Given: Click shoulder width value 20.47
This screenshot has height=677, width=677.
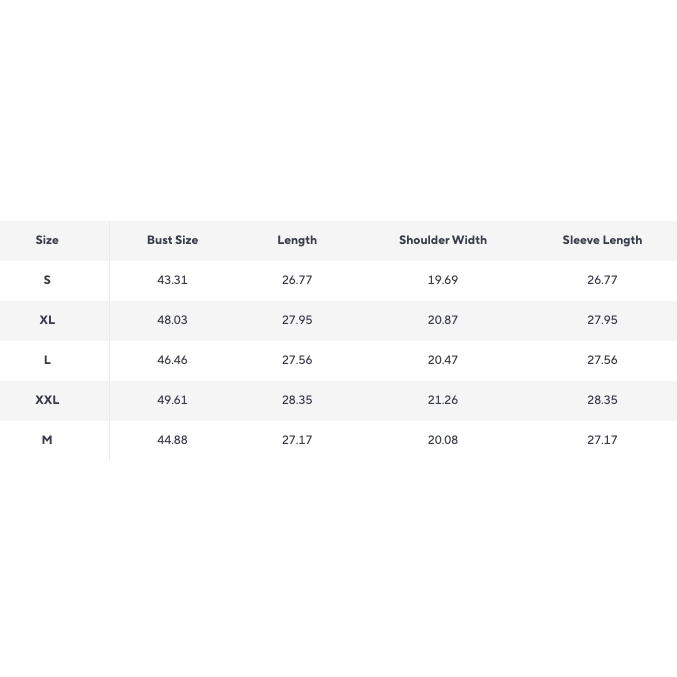Looking at the screenshot, I should tap(443, 360).
